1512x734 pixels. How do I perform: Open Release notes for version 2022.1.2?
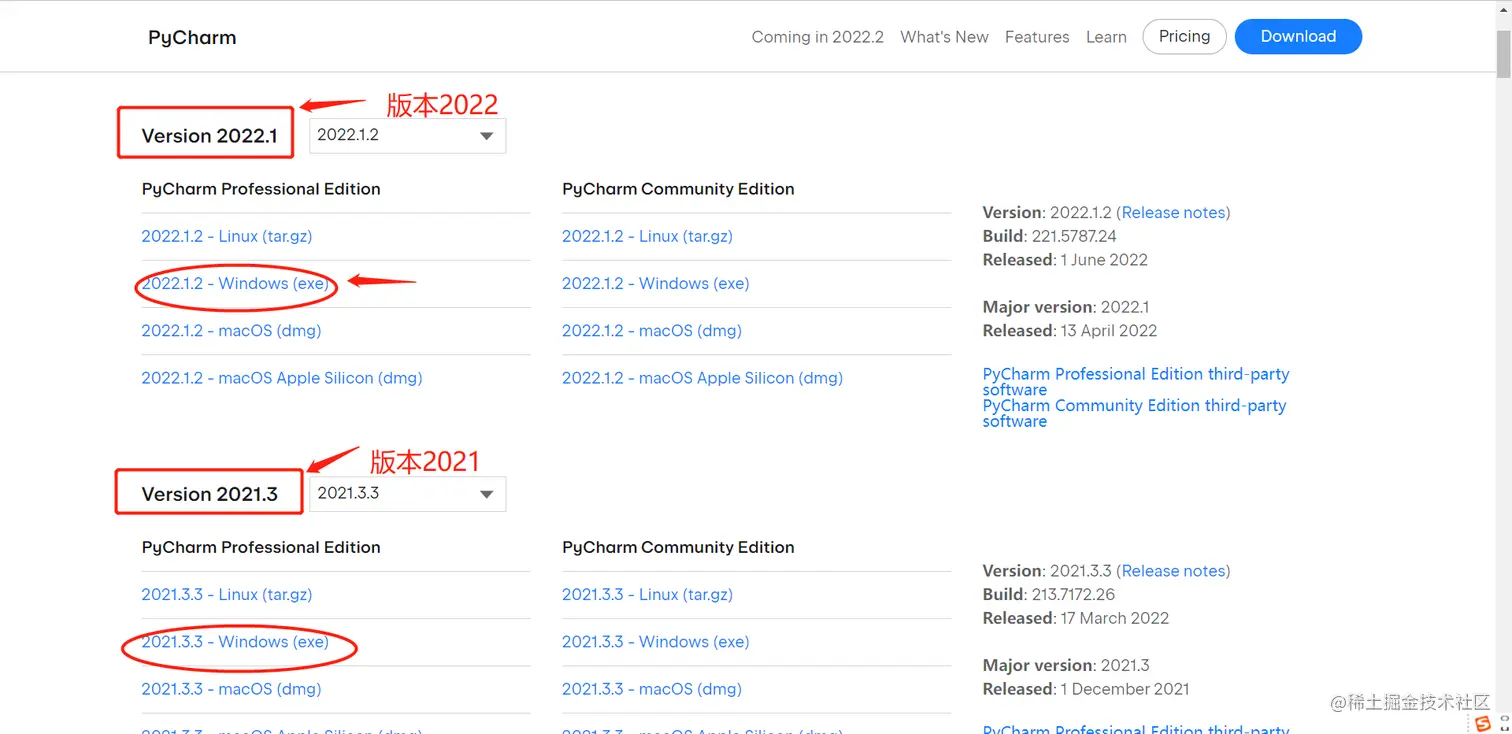tap(1175, 213)
